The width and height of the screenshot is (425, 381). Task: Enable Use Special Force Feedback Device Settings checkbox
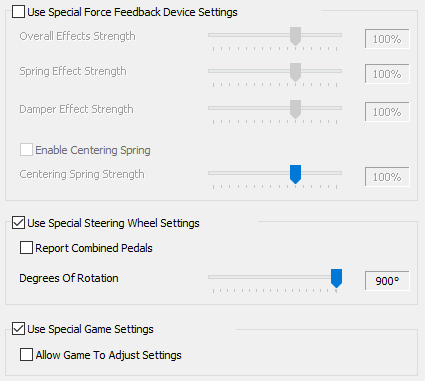(18, 12)
